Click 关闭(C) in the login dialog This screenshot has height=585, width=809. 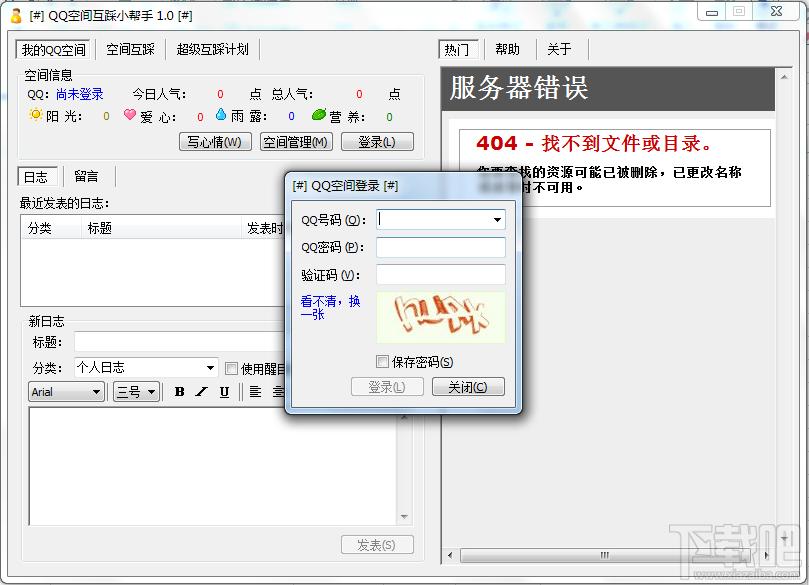tap(468, 386)
